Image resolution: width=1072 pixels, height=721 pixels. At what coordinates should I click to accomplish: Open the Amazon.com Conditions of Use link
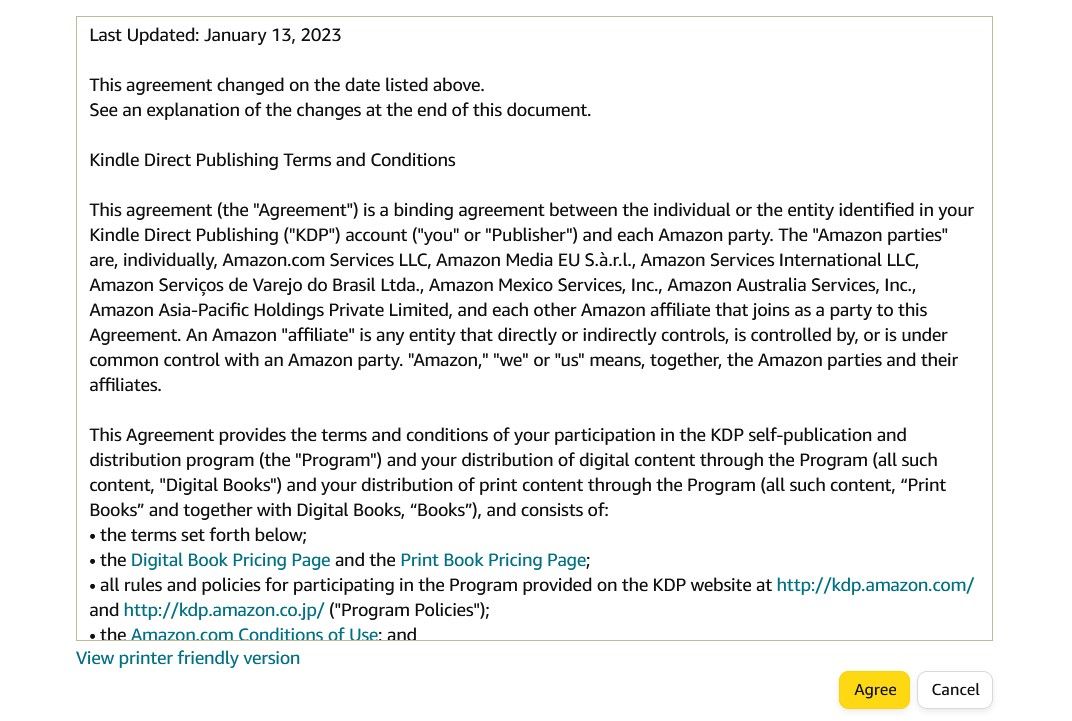pos(253,632)
